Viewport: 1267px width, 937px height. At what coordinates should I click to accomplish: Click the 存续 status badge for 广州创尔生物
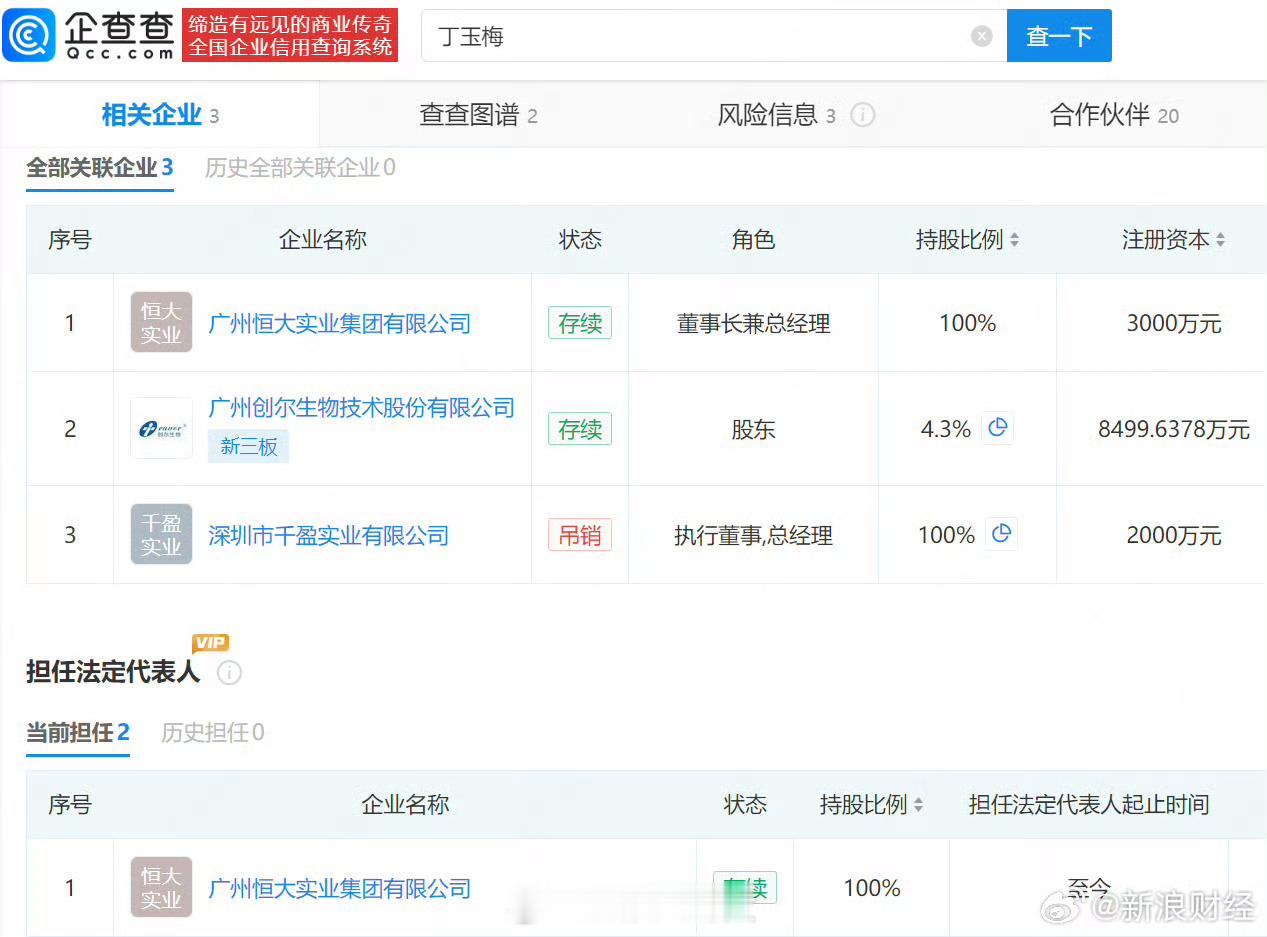580,429
